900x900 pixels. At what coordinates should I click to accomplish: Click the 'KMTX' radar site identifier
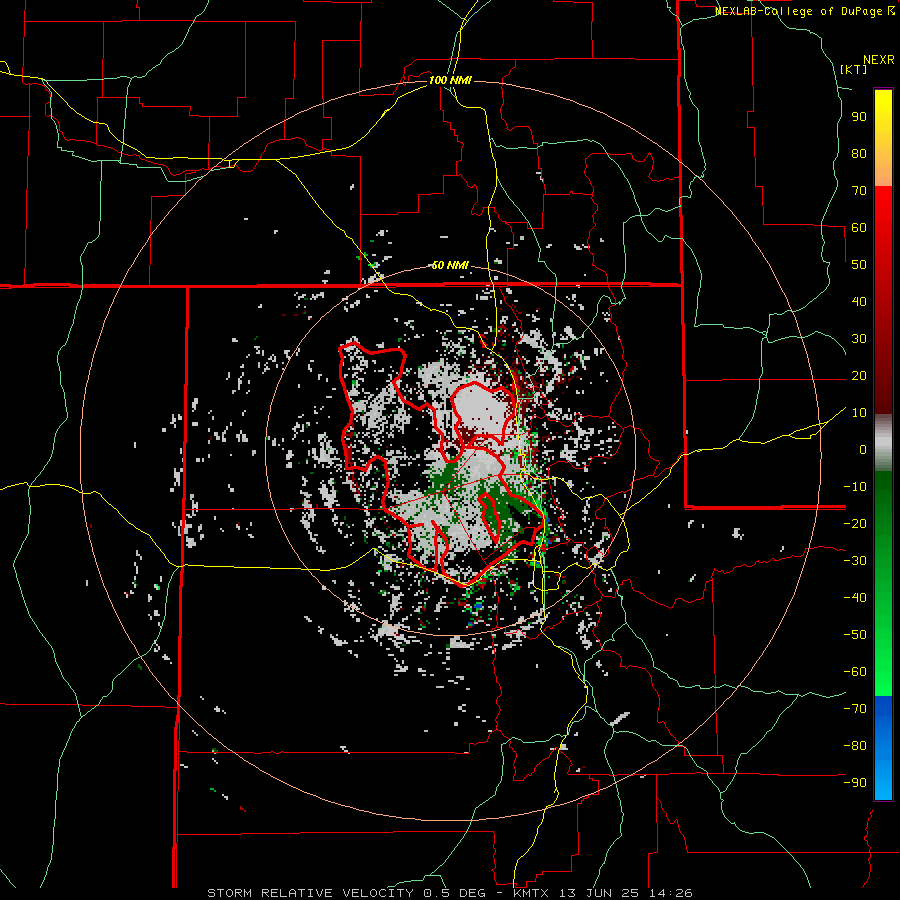click(x=530, y=893)
